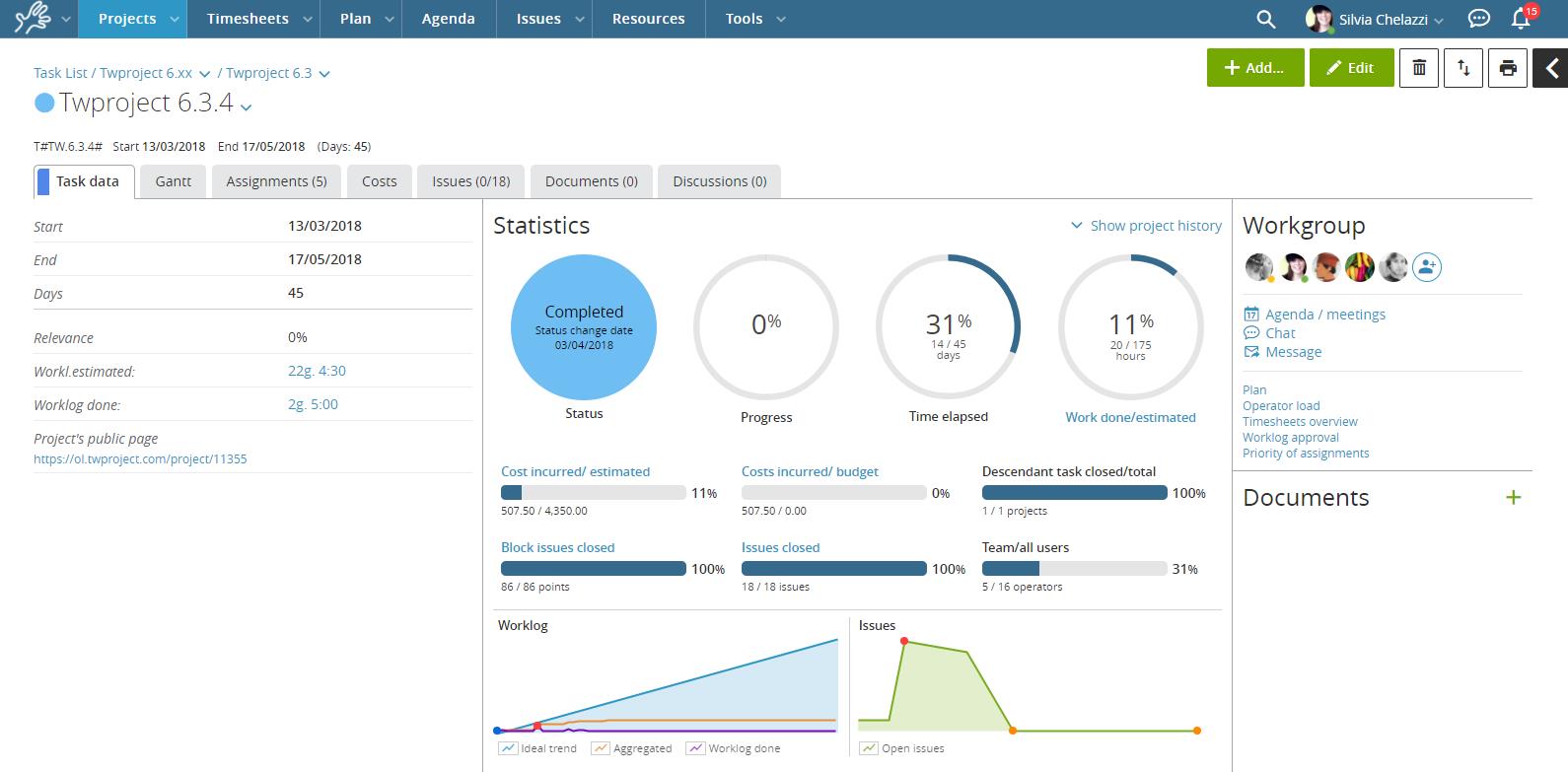The width and height of the screenshot is (1568, 772).
Task: Open the notifications bell
Action: [1521, 19]
